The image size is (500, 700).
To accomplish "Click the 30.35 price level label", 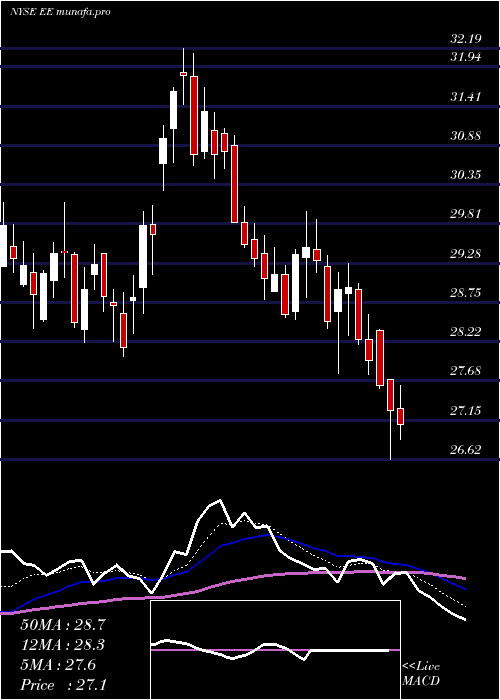I will (466, 175).
